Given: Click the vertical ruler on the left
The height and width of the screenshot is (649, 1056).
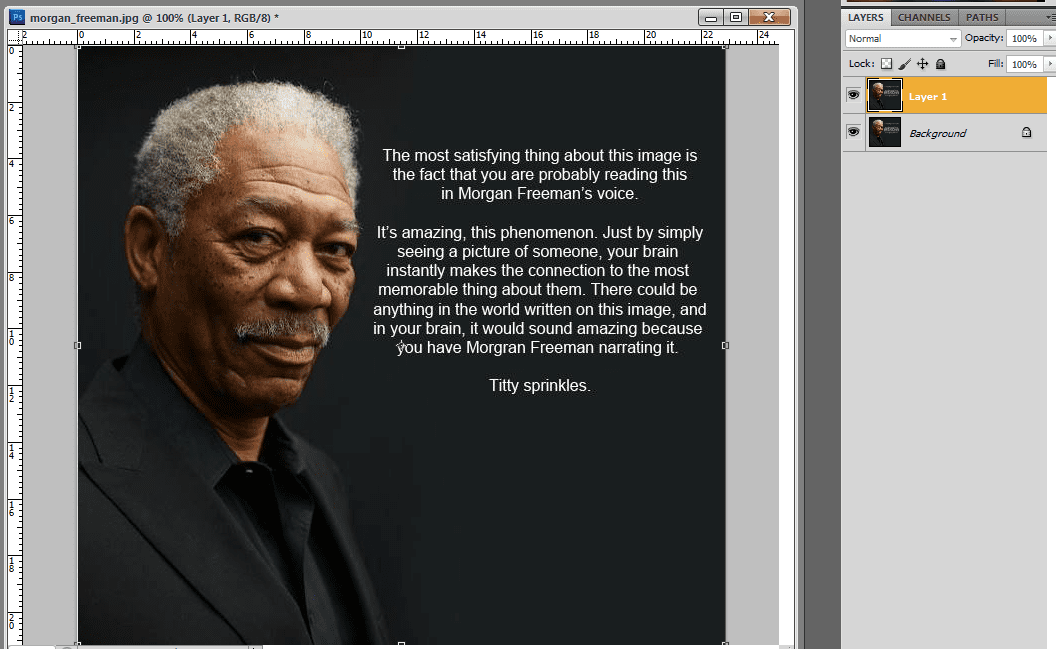Looking at the screenshot, I should tap(15, 343).
